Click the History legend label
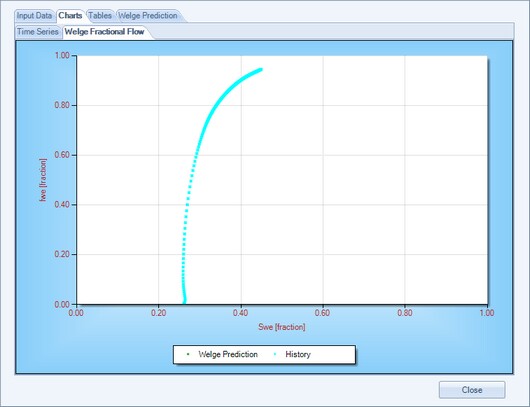The width and height of the screenshot is (530, 407). coord(298,354)
